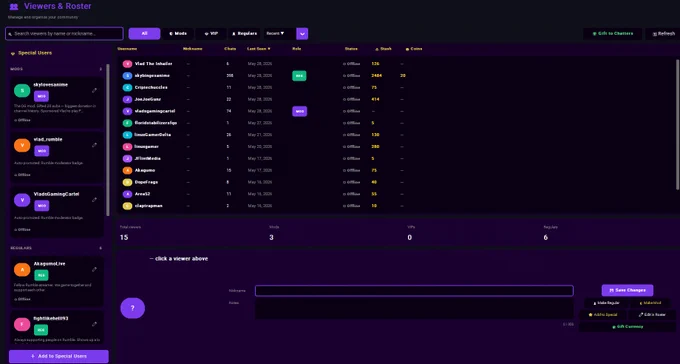Open the purple chevron dropdown button
The height and width of the screenshot is (364, 680).
(302, 33)
